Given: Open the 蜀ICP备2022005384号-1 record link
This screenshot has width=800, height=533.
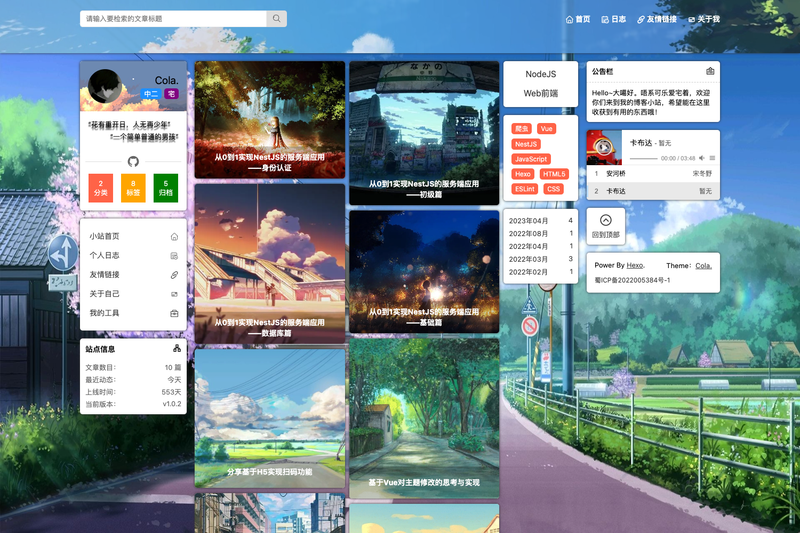Looking at the screenshot, I should [x=632, y=280].
